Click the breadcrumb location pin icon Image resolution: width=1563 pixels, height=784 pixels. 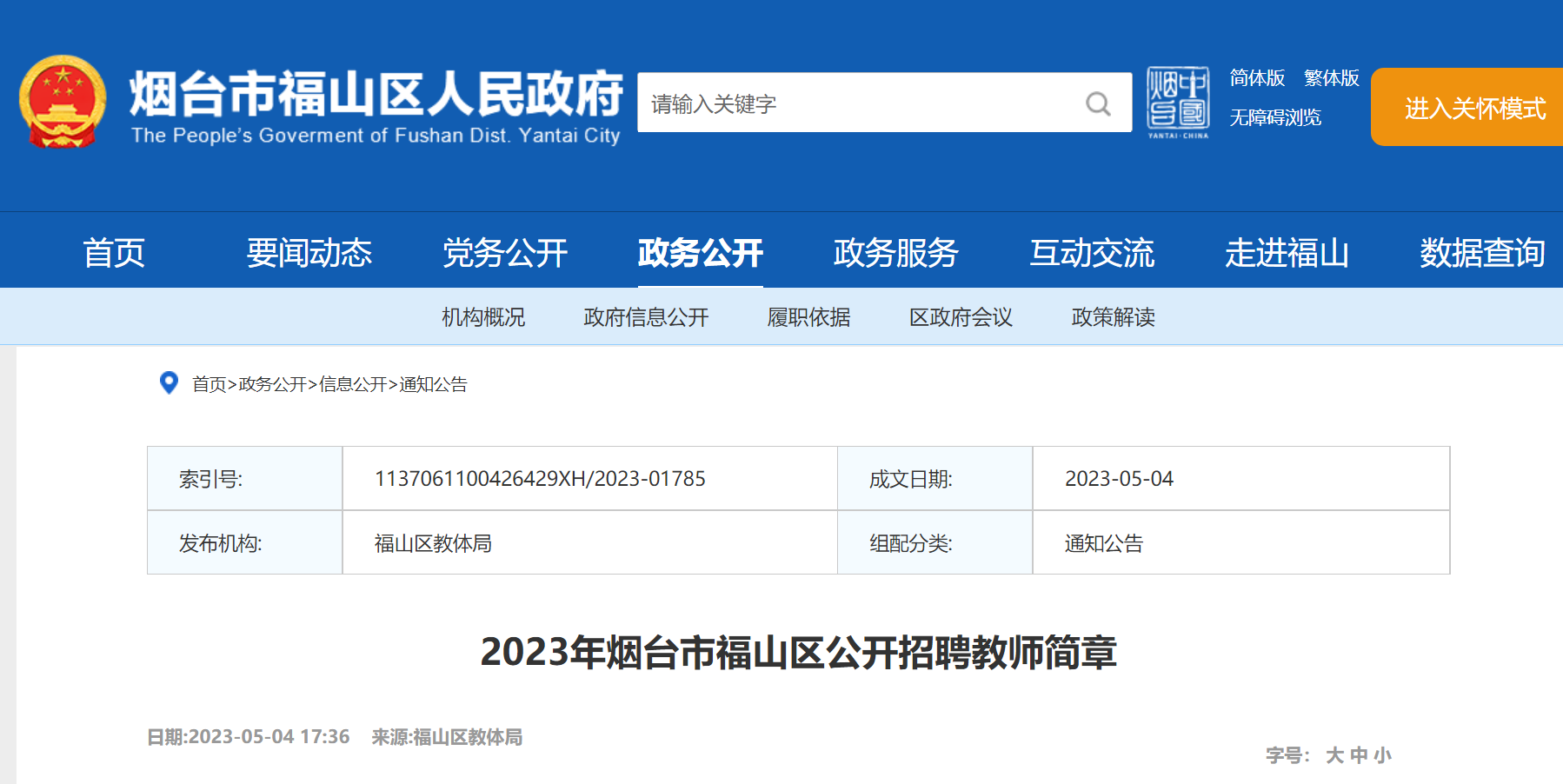tap(169, 382)
